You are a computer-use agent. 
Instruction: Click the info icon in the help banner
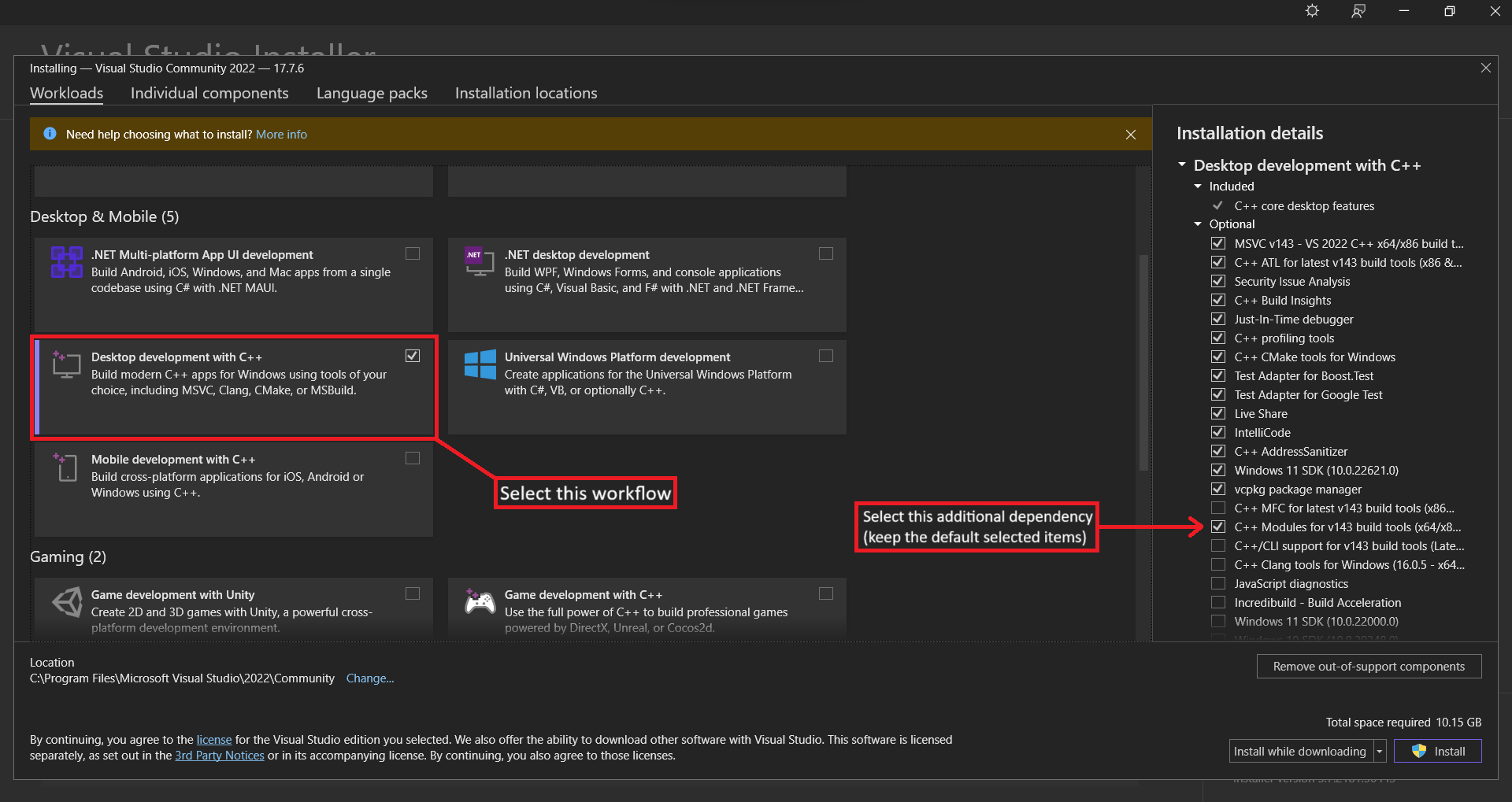pos(50,134)
